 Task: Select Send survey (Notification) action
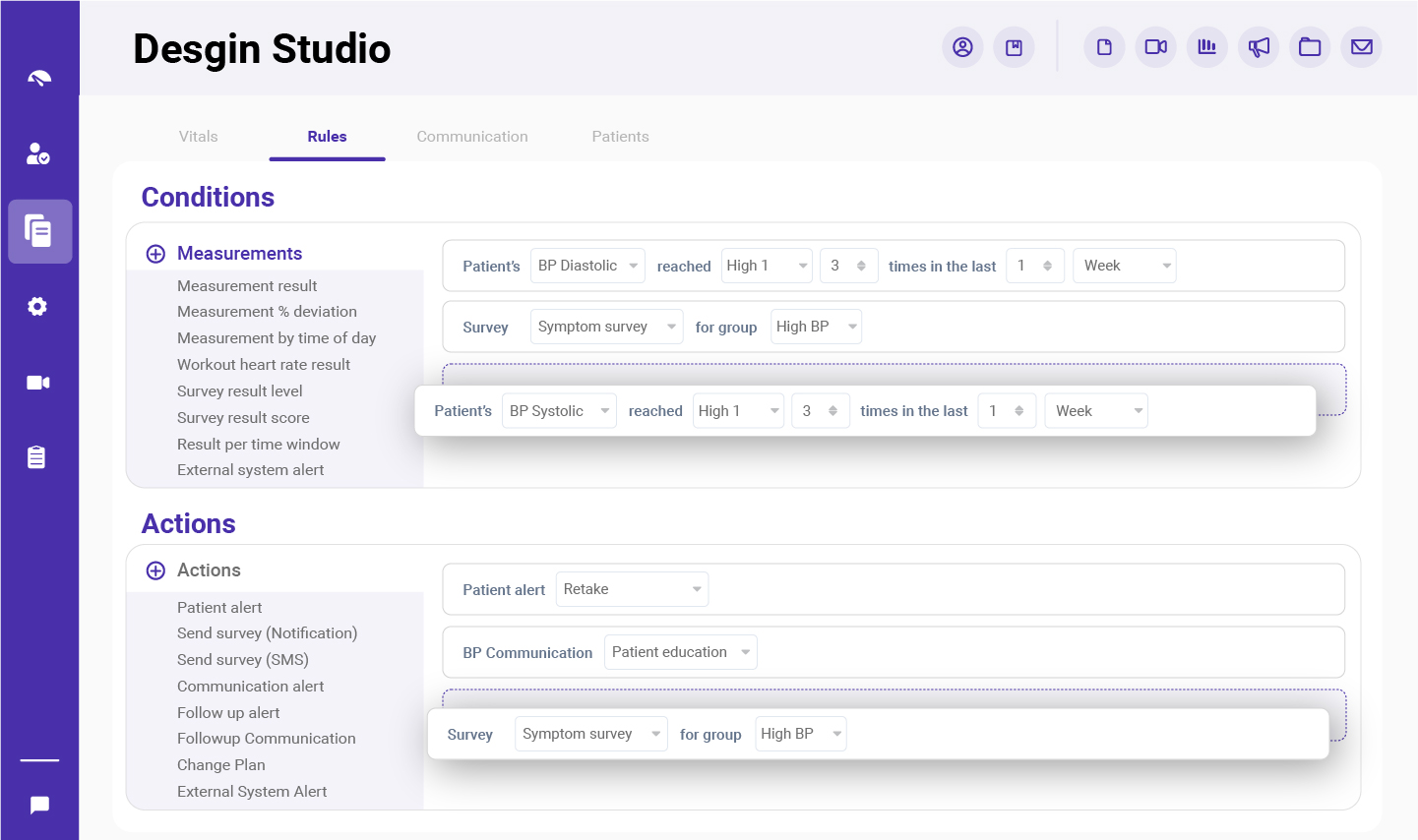(268, 633)
